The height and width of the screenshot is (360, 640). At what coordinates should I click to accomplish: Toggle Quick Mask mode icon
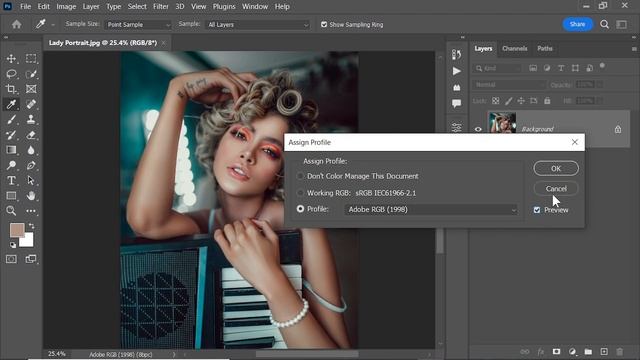[11, 259]
